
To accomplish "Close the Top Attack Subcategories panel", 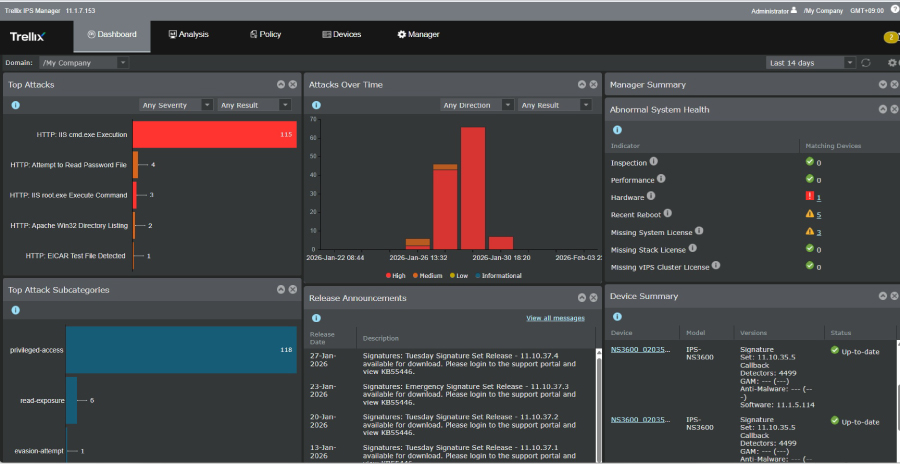I will coord(293,289).
